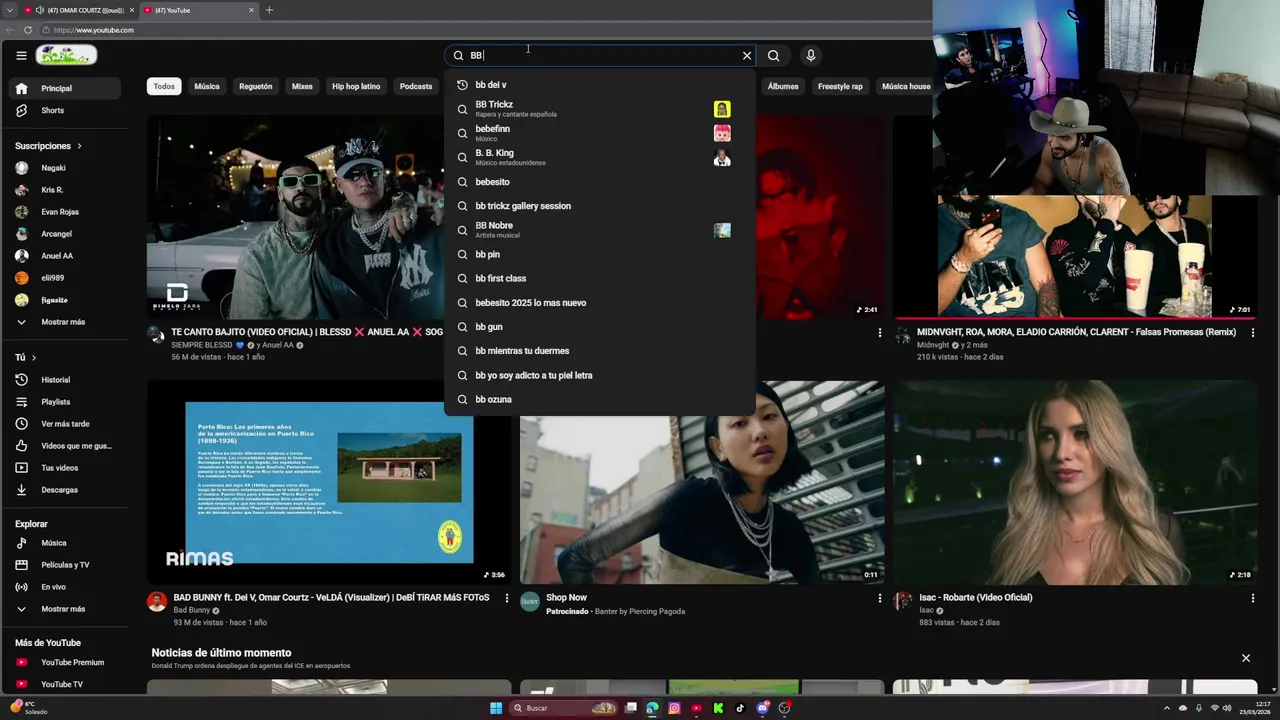Screen dimensions: 1280x720
Task: Select suggestion "bb dei v"
Action: pos(599,85)
